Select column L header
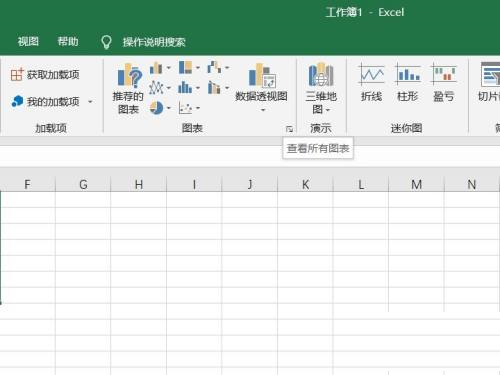Viewport: 500px width, 375px height. (x=361, y=184)
